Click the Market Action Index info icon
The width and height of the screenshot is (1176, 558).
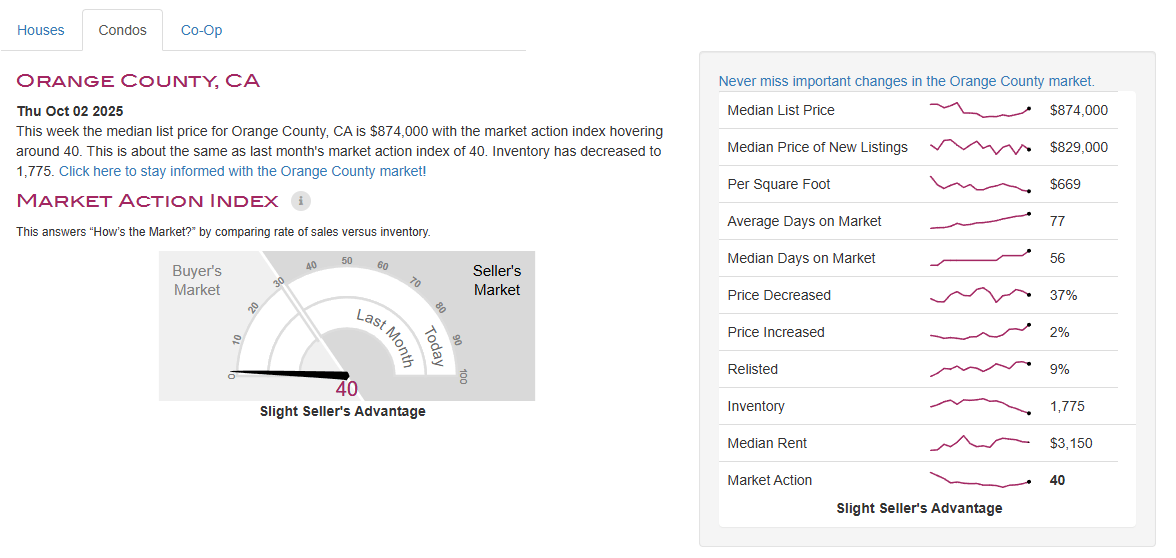pyautogui.click(x=301, y=201)
